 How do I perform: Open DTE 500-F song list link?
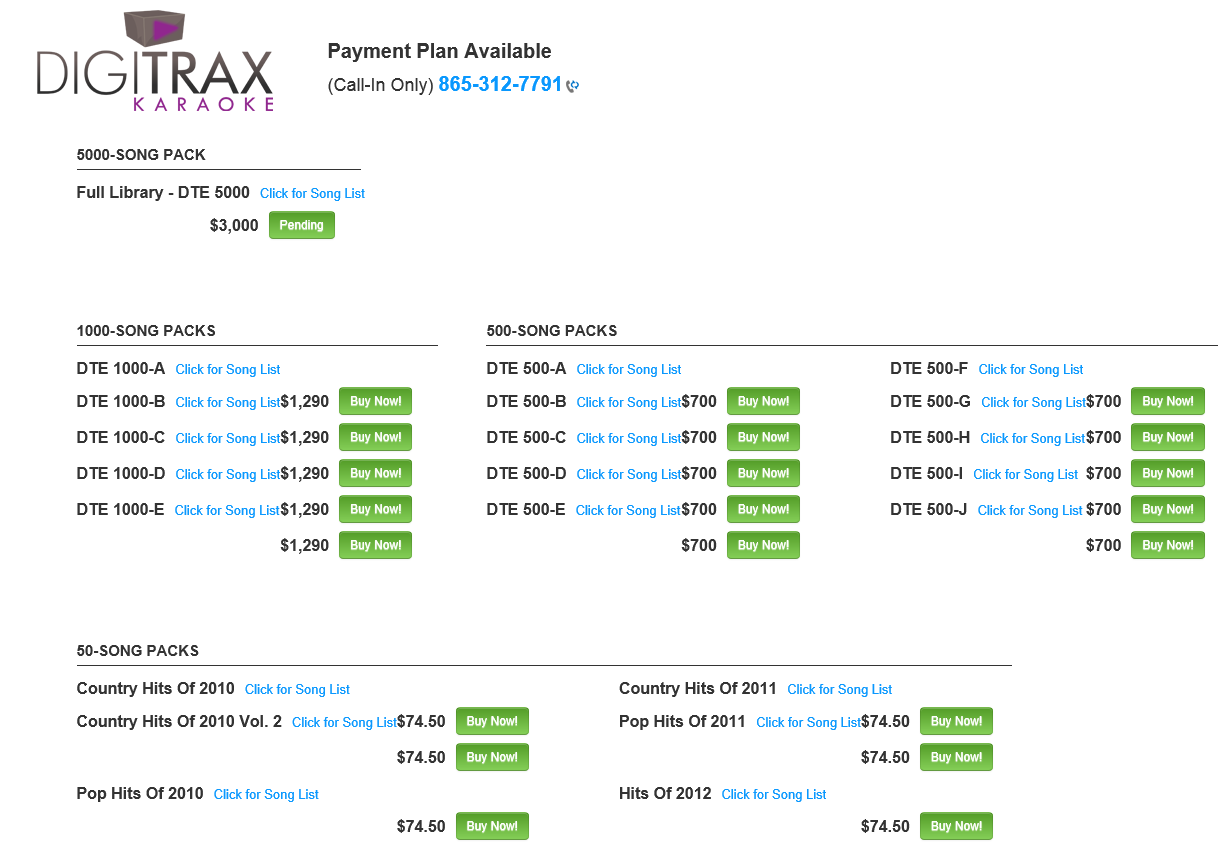(1031, 370)
